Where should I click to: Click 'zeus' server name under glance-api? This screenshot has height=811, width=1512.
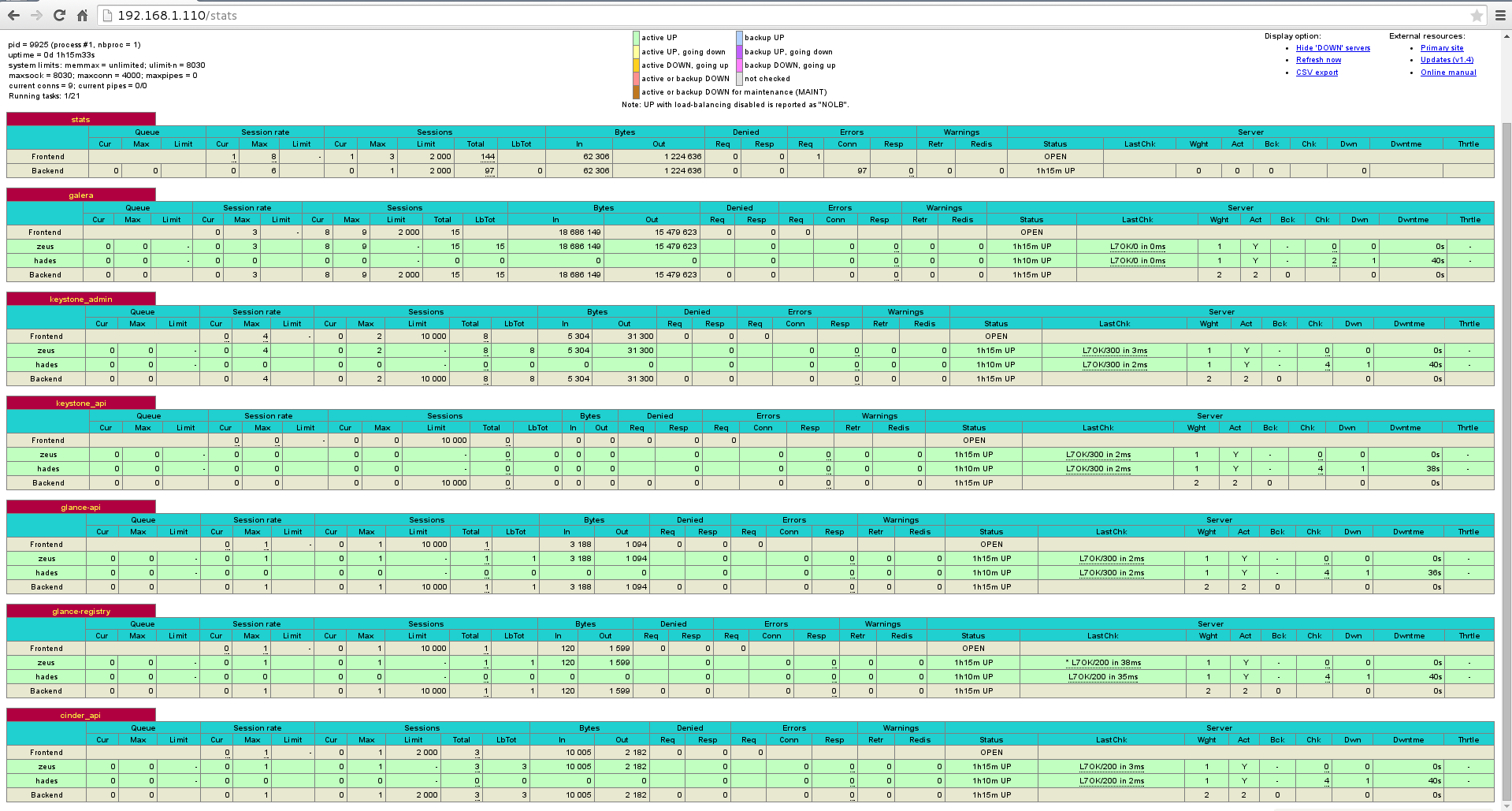[46, 559]
